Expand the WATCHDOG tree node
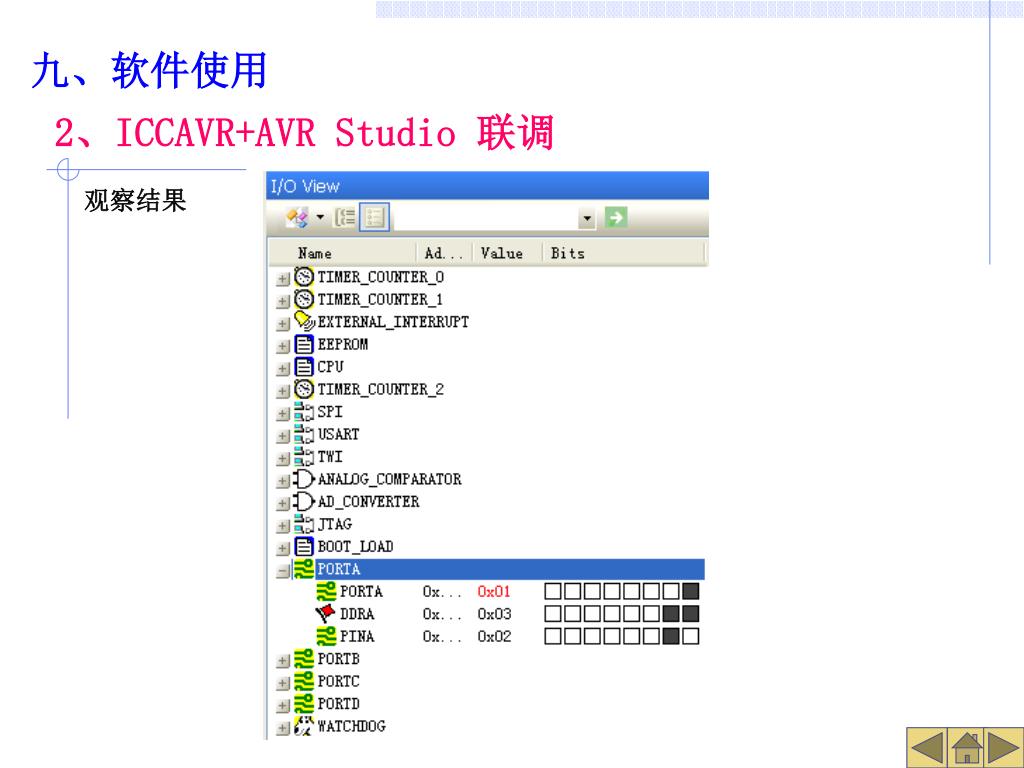The height and width of the screenshot is (768, 1024). 282,728
